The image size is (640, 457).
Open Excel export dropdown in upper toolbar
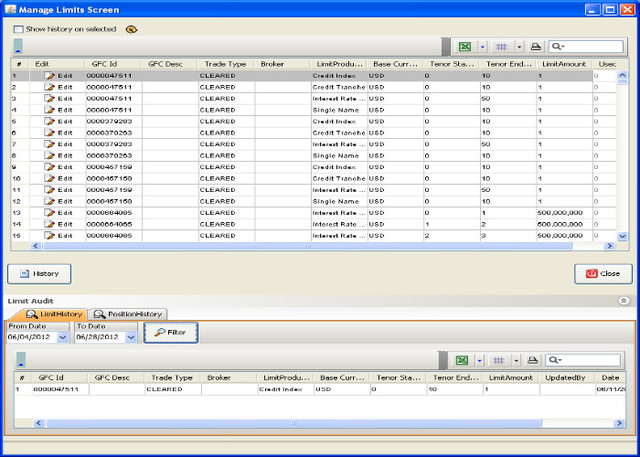(x=482, y=47)
